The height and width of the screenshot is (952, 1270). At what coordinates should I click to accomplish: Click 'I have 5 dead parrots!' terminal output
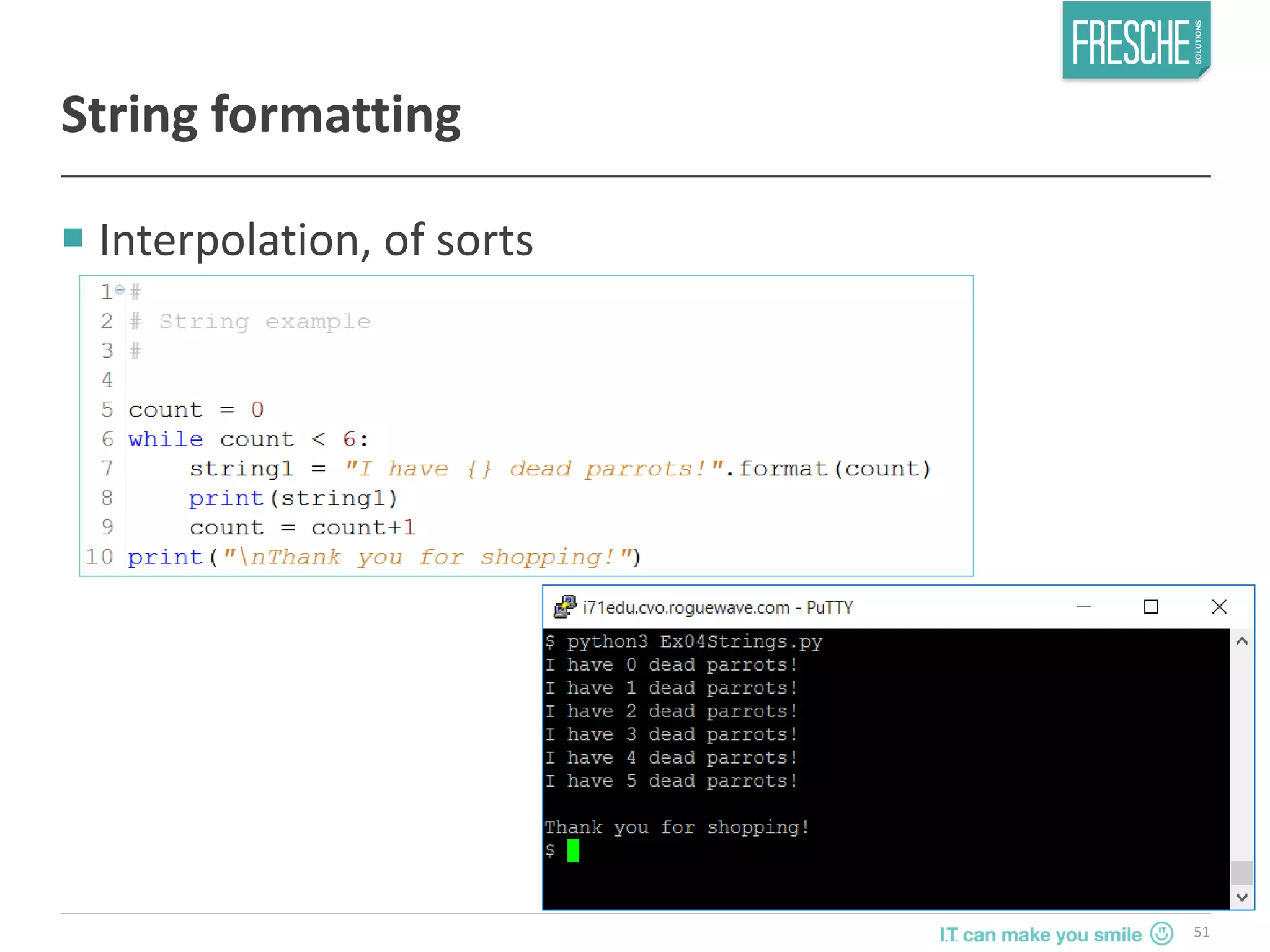coord(671,781)
